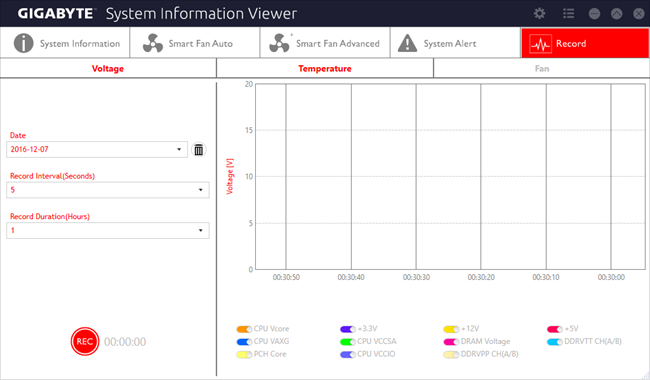Switch to the Fan tab
This screenshot has width=650, height=380.
click(x=542, y=68)
